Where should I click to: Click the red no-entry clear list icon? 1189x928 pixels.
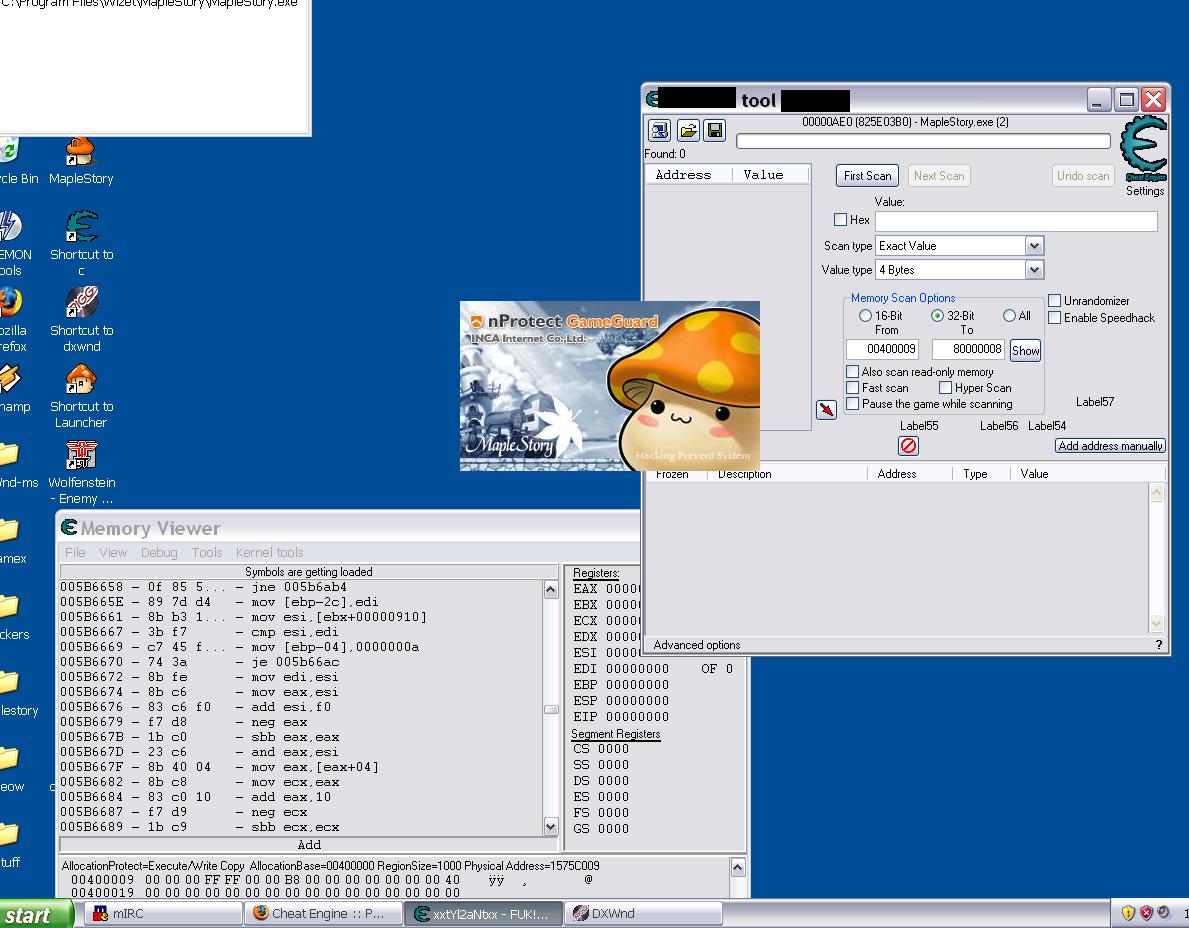908,446
